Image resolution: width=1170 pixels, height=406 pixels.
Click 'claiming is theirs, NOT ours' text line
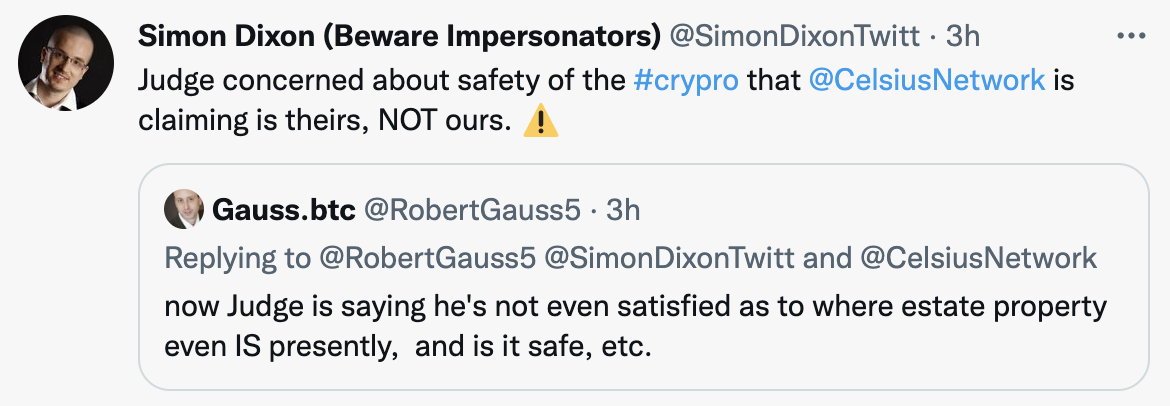click(325, 122)
